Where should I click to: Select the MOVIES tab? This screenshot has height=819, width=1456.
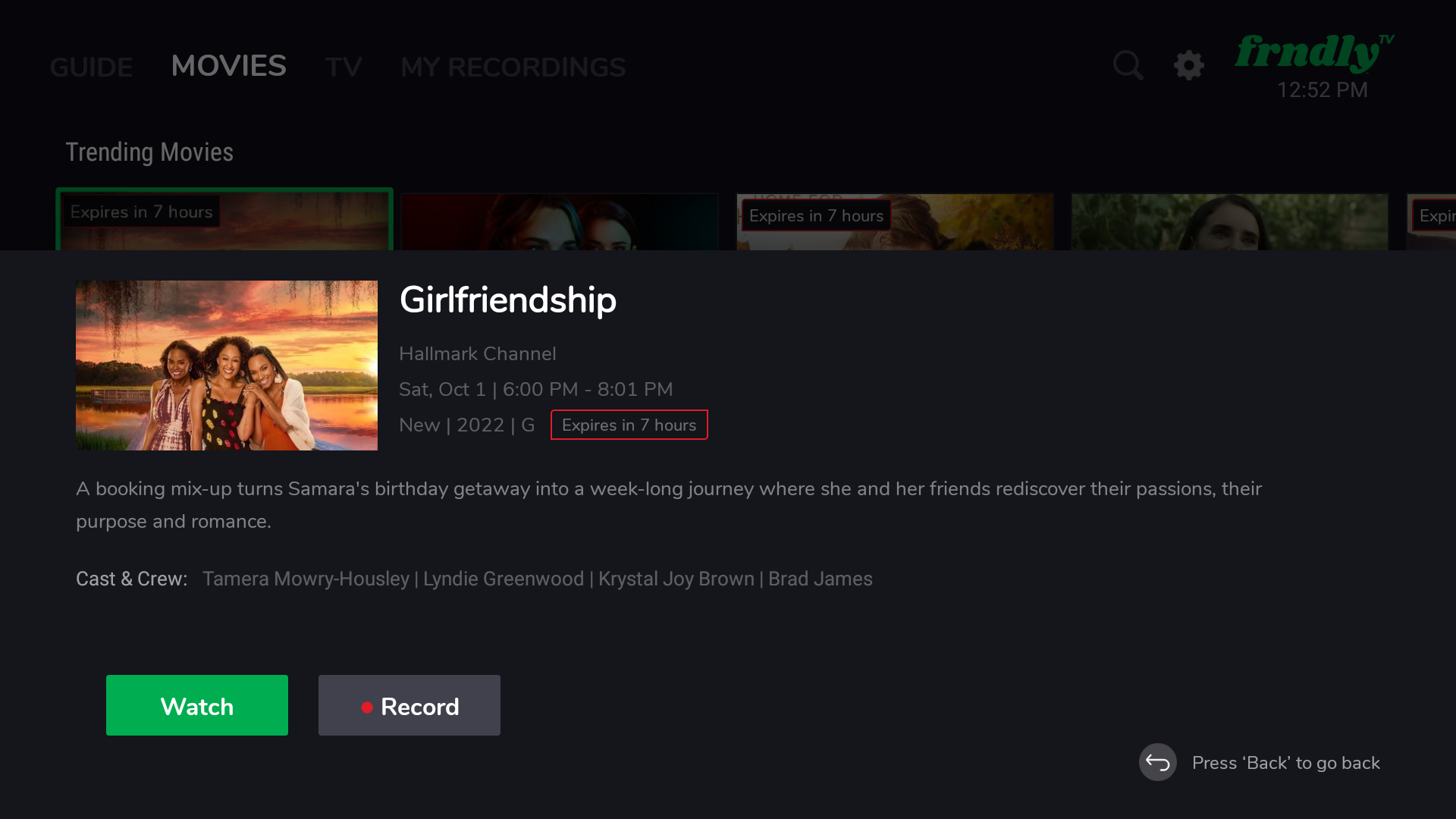coord(228,66)
